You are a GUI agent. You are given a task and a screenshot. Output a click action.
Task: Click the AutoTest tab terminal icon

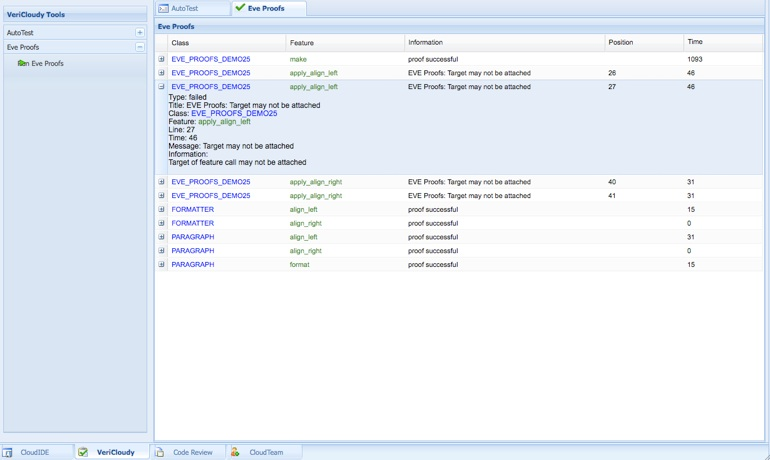[164, 8]
